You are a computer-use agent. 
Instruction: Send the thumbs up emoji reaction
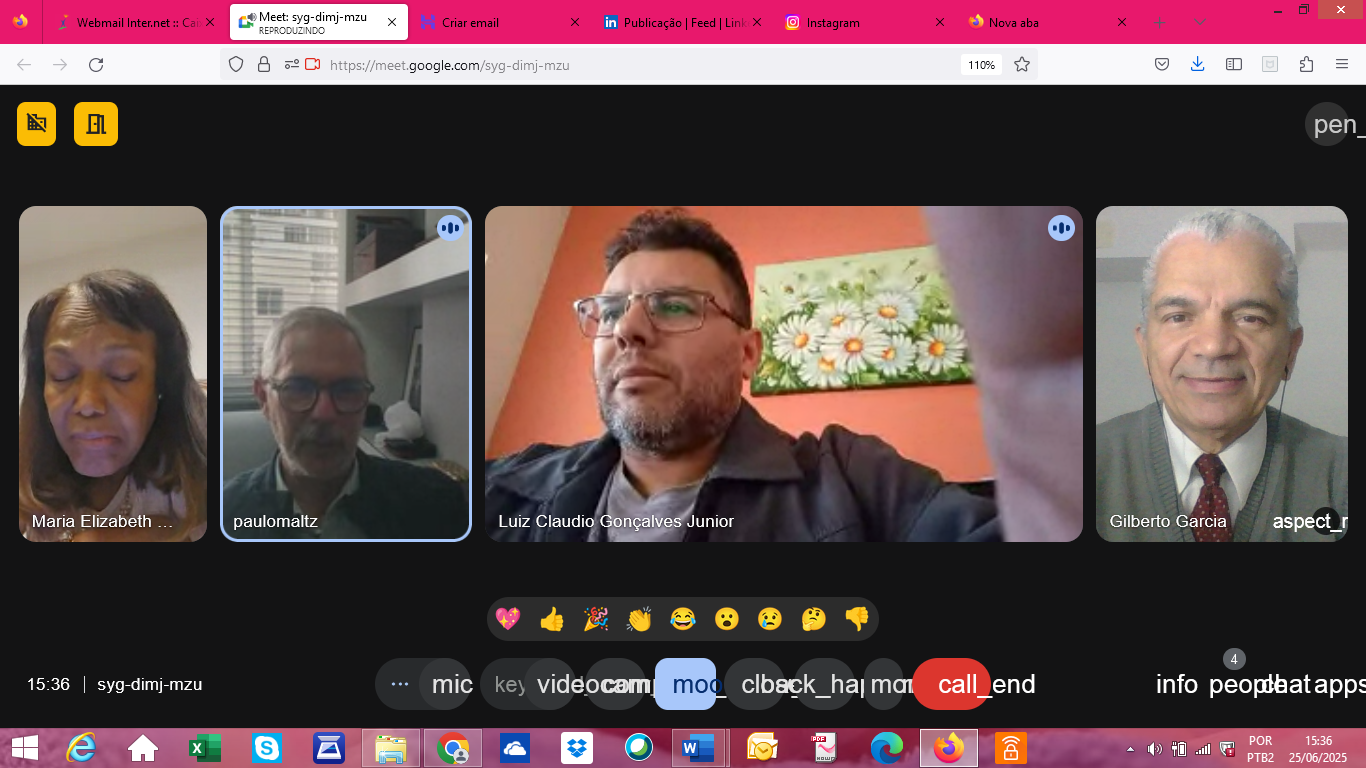552,620
